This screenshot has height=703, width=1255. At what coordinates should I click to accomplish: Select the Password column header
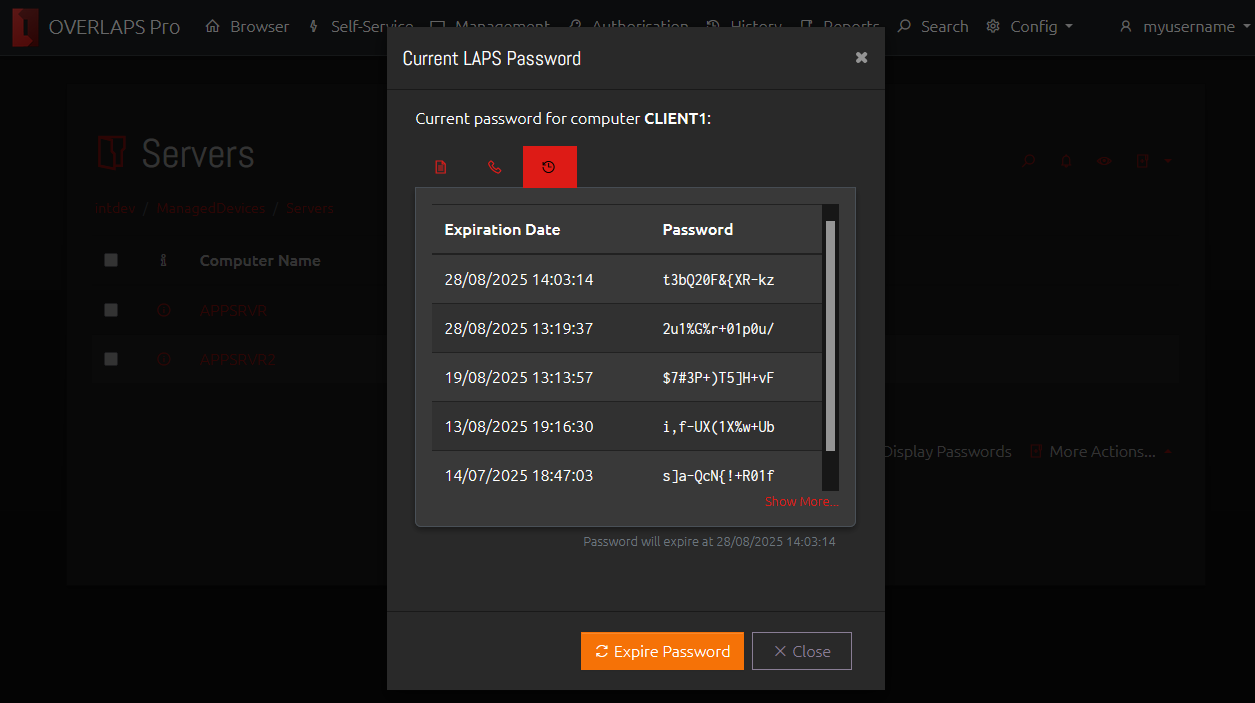tap(698, 229)
